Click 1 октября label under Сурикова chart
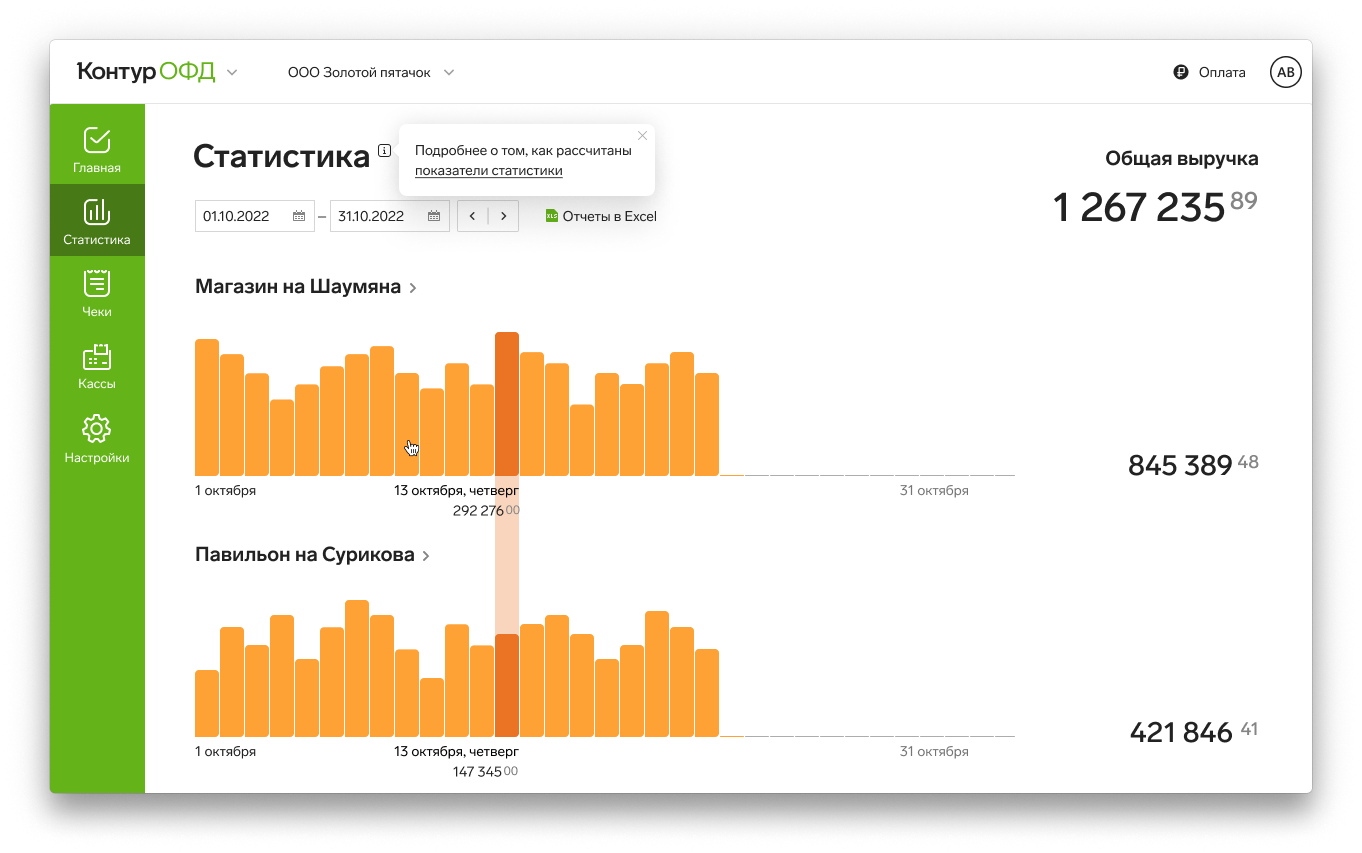Image resolution: width=1362 pixels, height=853 pixels. (x=226, y=752)
